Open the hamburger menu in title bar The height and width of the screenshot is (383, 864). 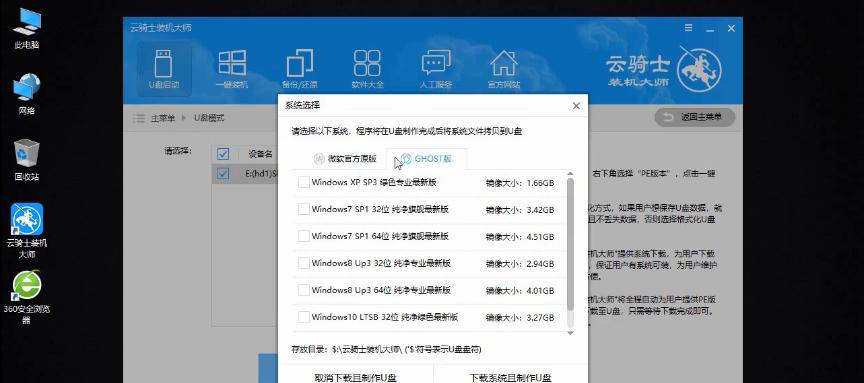point(689,28)
